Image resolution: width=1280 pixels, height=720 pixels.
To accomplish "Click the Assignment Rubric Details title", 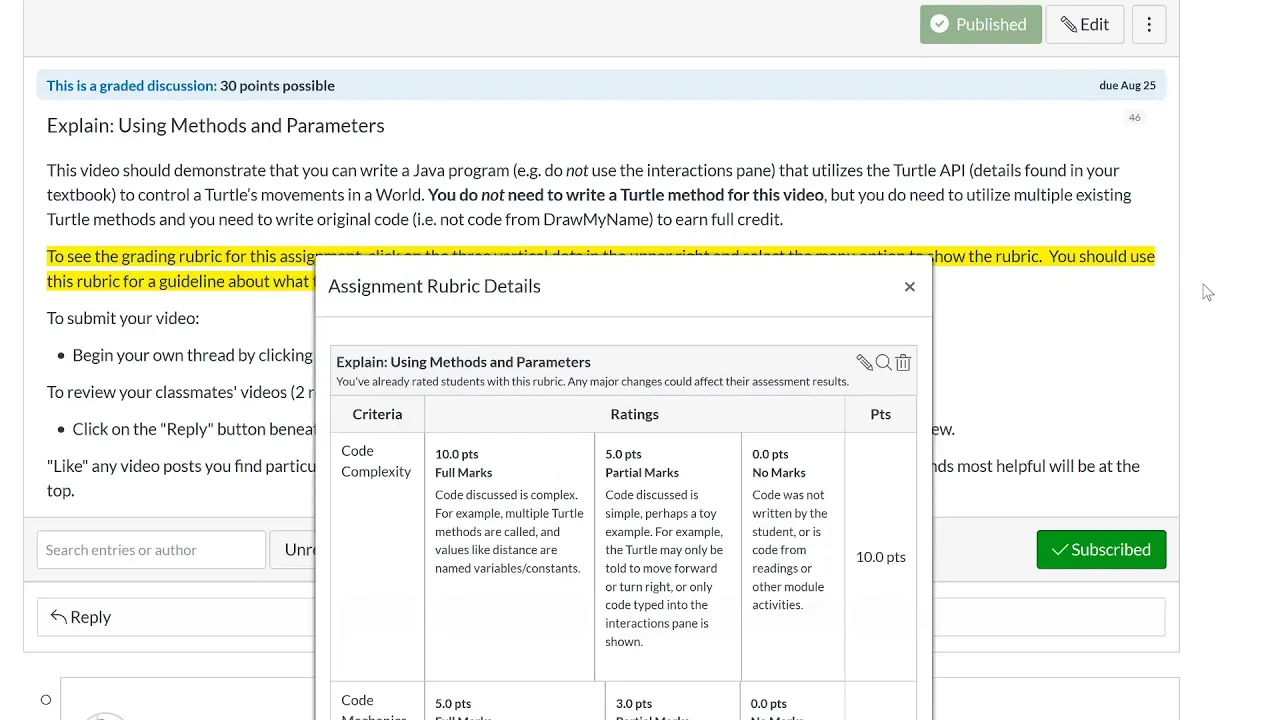I will click(x=434, y=286).
